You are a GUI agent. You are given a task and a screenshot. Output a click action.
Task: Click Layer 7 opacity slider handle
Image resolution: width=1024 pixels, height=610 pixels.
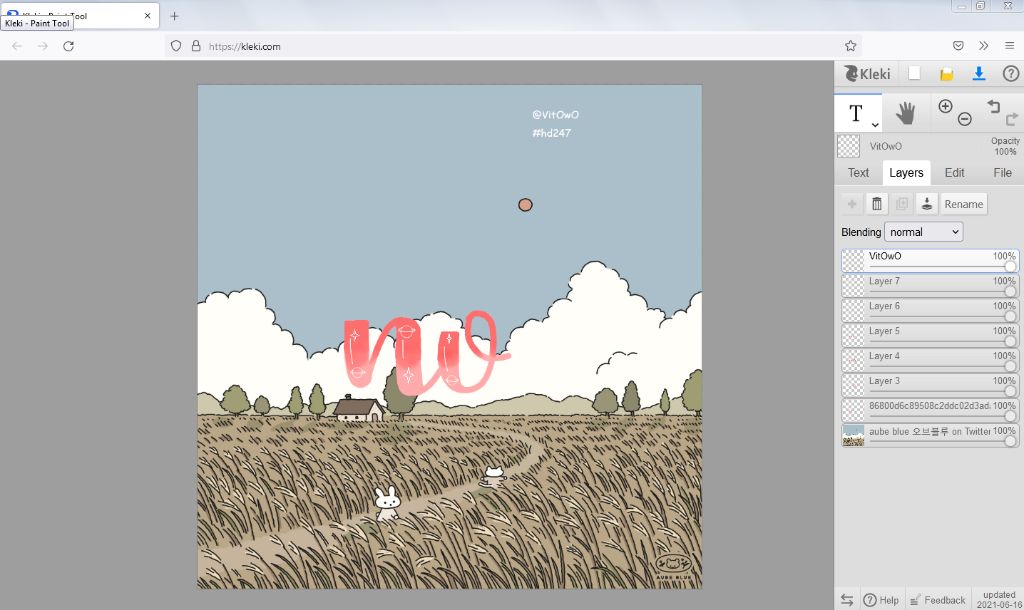click(1010, 291)
